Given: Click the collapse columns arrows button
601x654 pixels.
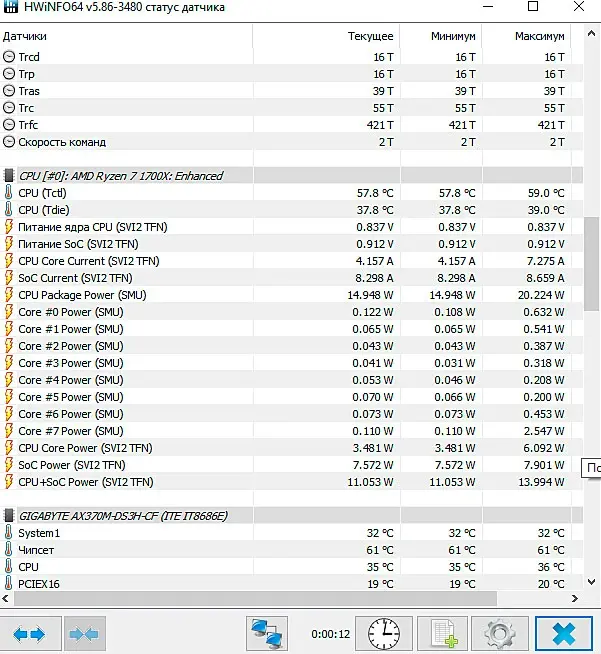Looking at the screenshot, I should click(x=84, y=633).
